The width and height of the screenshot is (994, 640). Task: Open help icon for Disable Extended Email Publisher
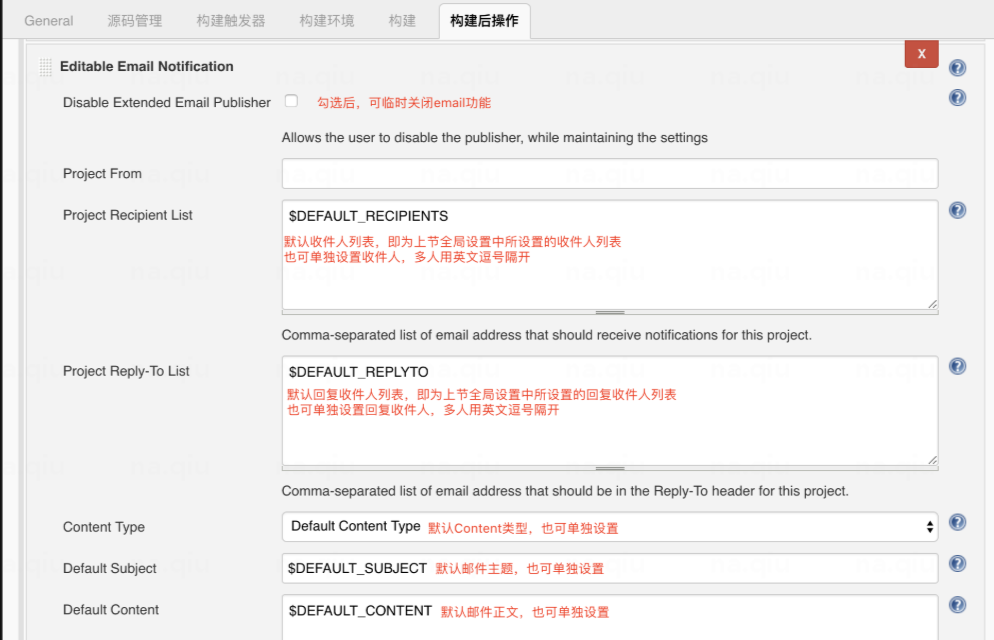tap(957, 98)
